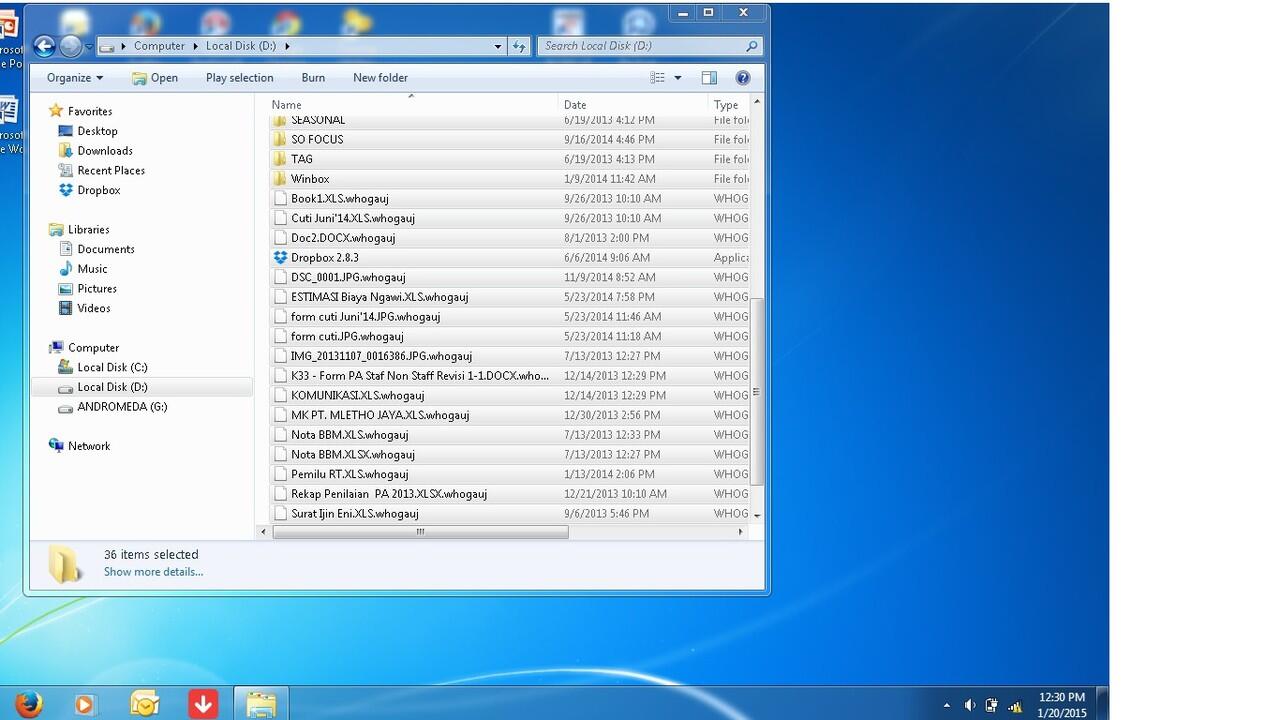
Task: Open the media player taskbar icon
Action: [85, 704]
